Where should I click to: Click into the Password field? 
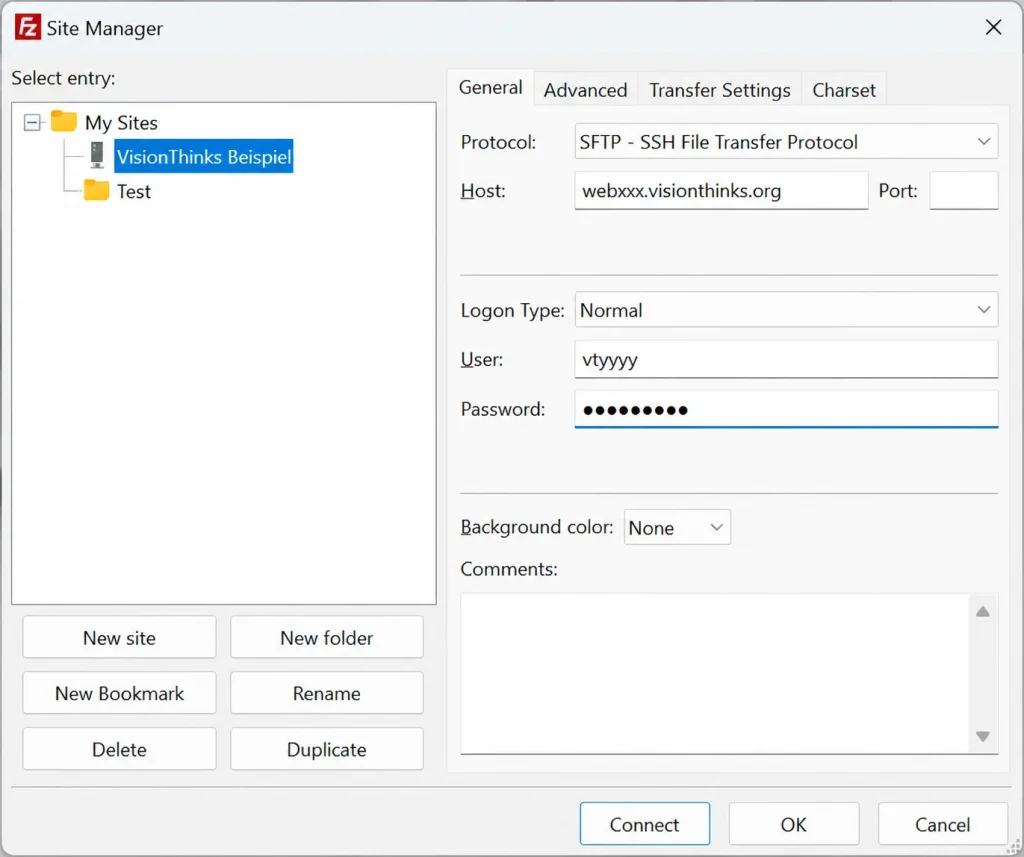click(x=786, y=409)
